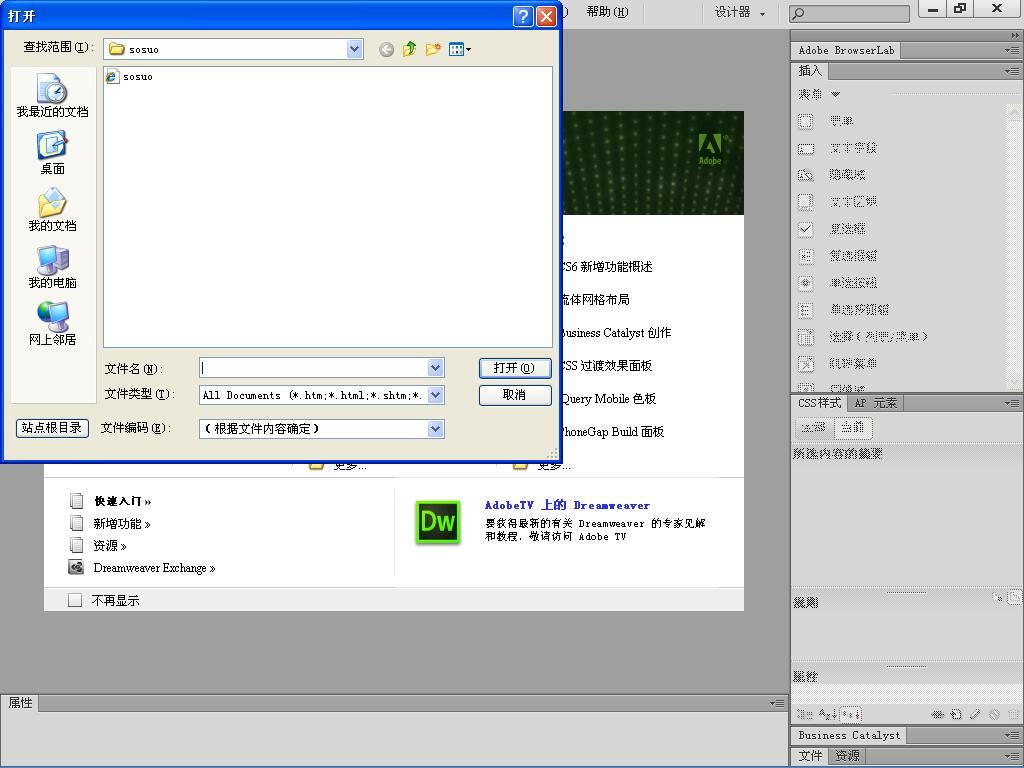Image resolution: width=1024 pixels, height=768 pixels.
Task: Open the CSS样式 panel options menu
Action: (1012, 404)
